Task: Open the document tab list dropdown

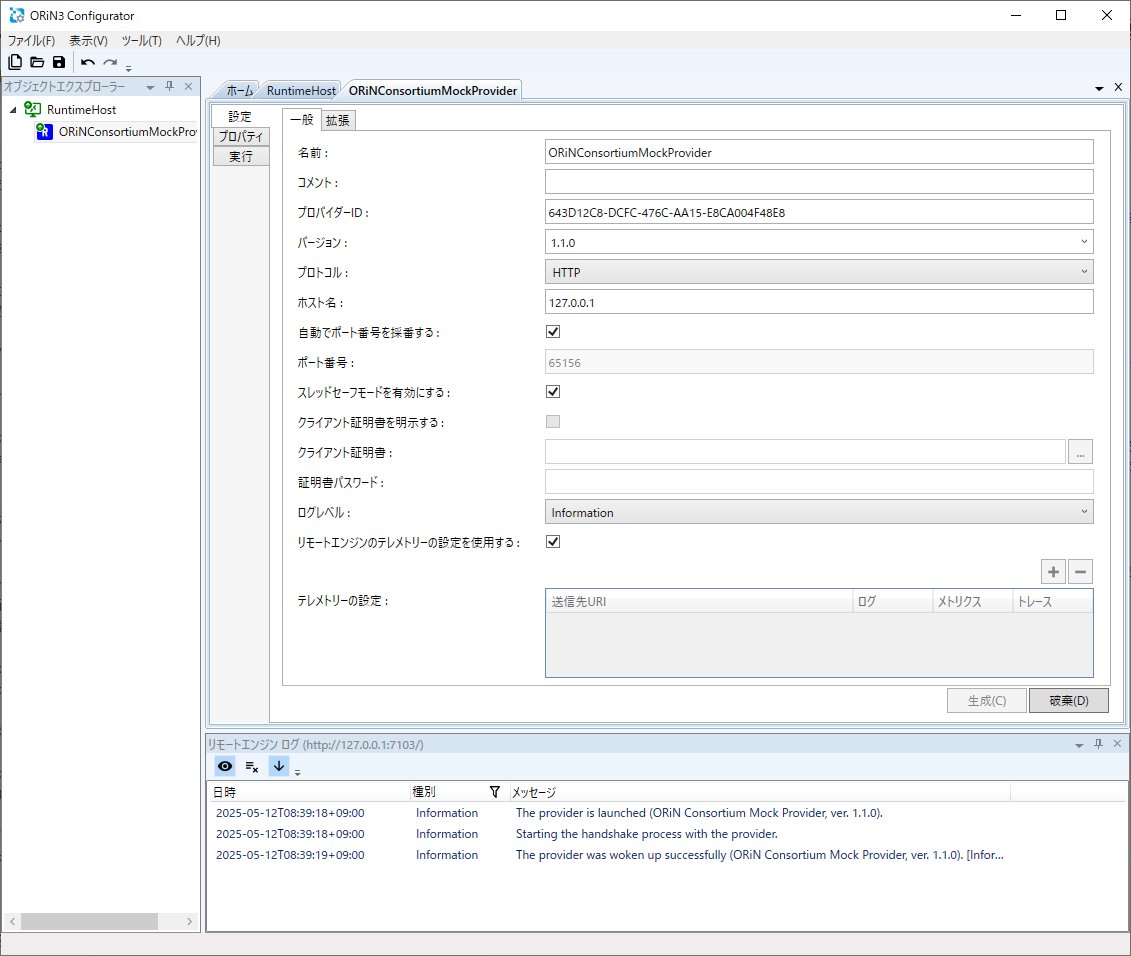Action: pos(1099,89)
